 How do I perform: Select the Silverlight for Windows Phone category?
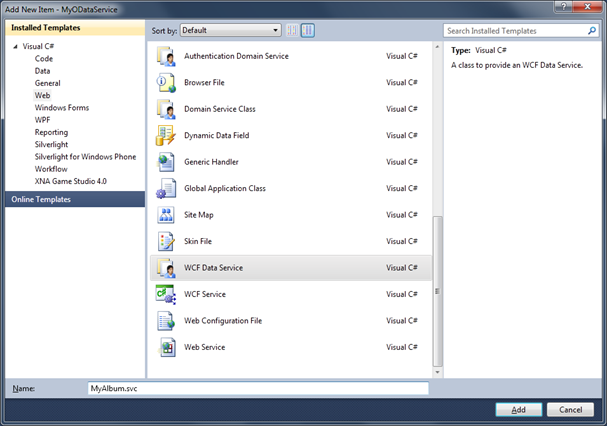(x=85, y=156)
